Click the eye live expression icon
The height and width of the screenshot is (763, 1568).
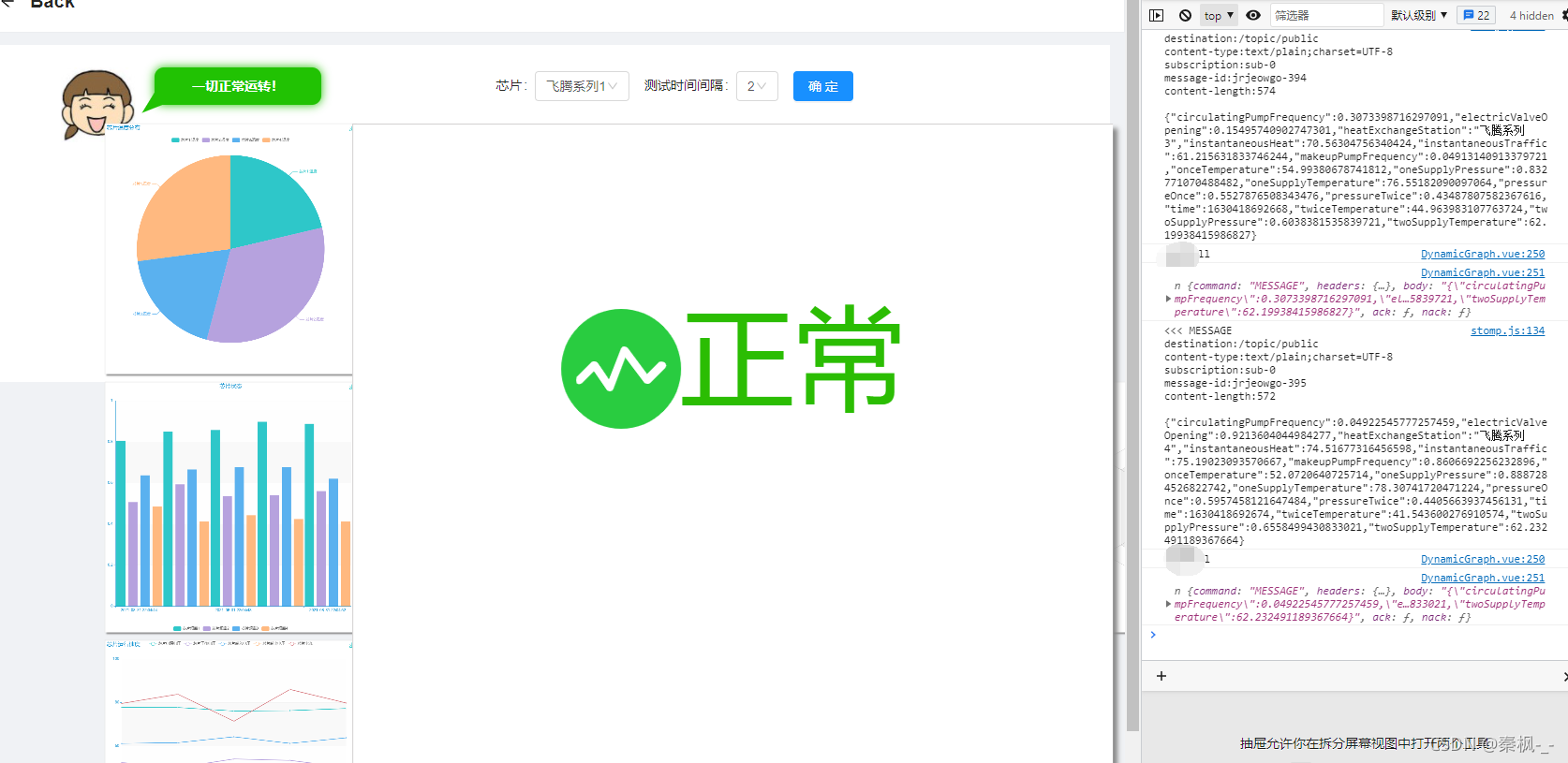point(1253,15)
